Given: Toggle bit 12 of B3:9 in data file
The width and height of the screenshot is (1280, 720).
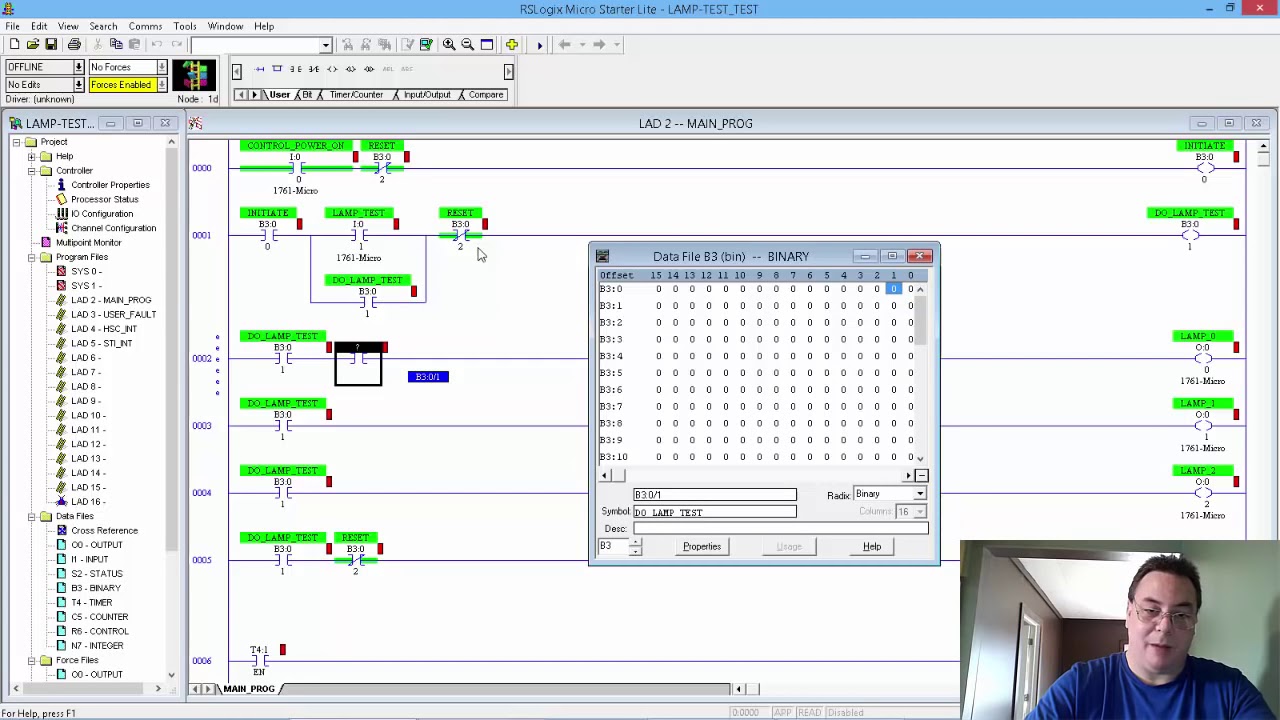Looking at the screenshot, I should [709, 440].
